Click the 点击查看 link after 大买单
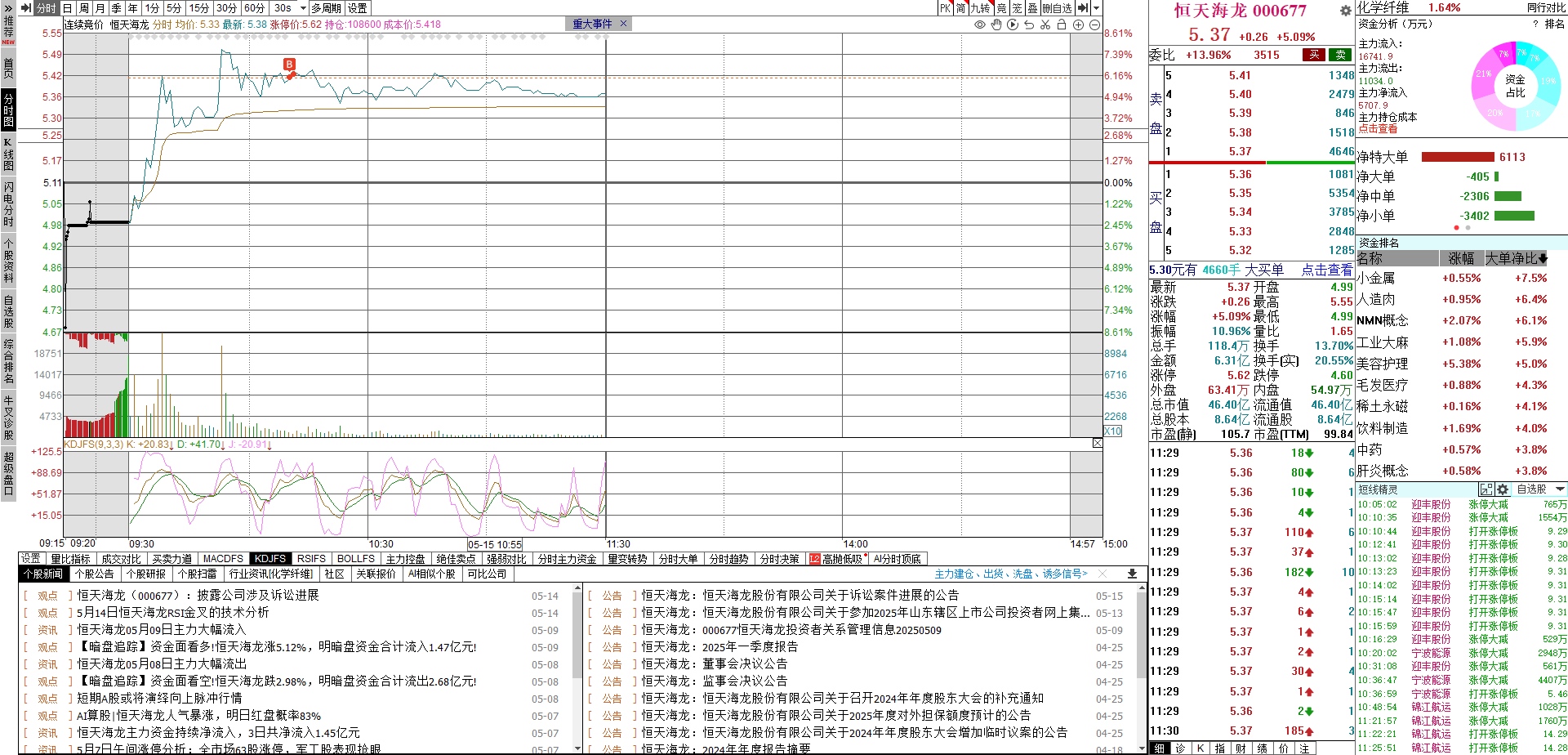Image resolution: width=1568 pixels, height=755 pixels. 1326,270
